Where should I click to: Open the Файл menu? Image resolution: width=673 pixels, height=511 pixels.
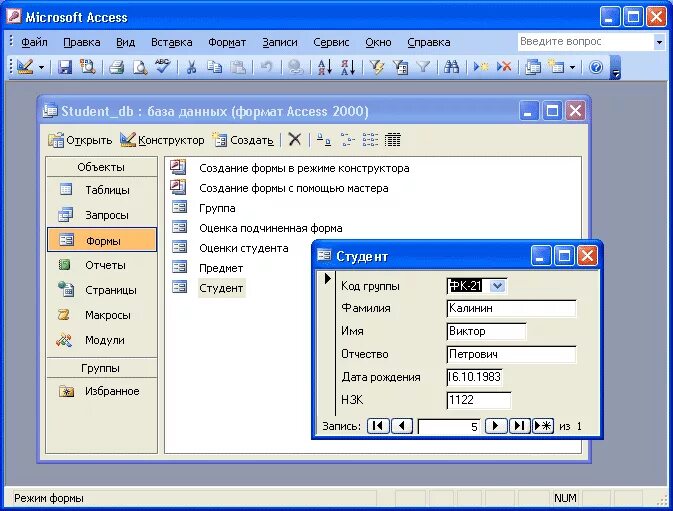pos(34,42)
